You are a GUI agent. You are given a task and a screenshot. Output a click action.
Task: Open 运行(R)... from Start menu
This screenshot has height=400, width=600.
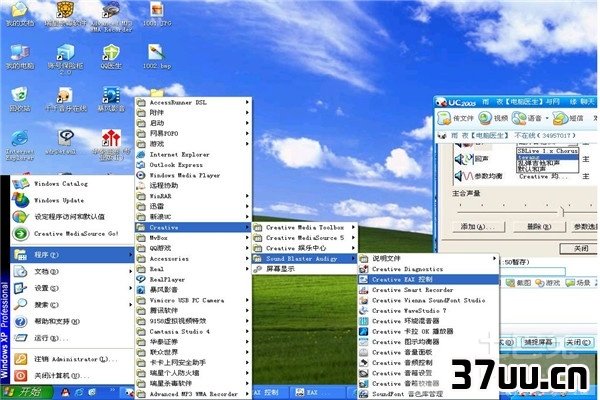72,338
